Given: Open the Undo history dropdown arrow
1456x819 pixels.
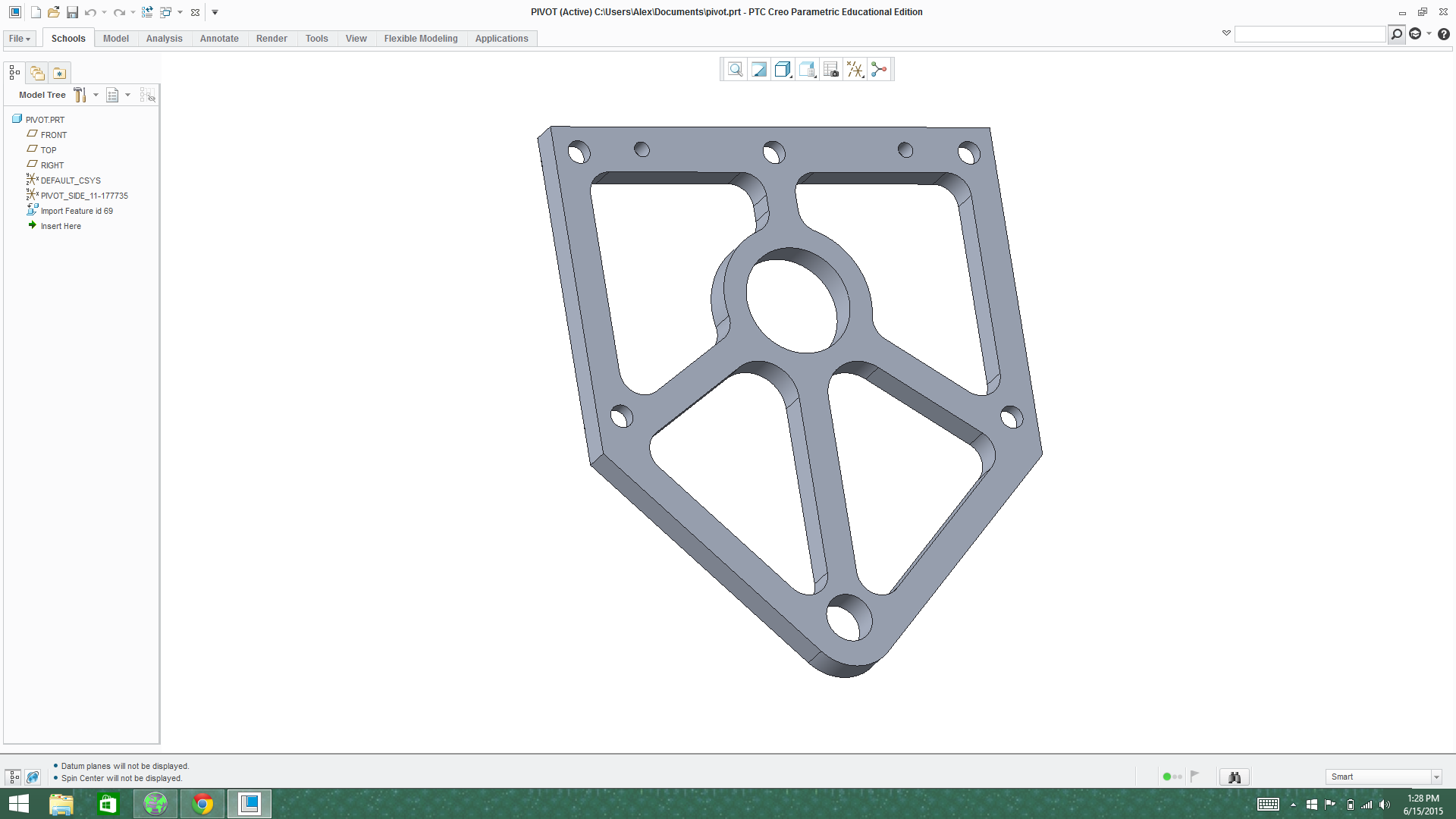Looking at the screenshot, I should 104,12.
